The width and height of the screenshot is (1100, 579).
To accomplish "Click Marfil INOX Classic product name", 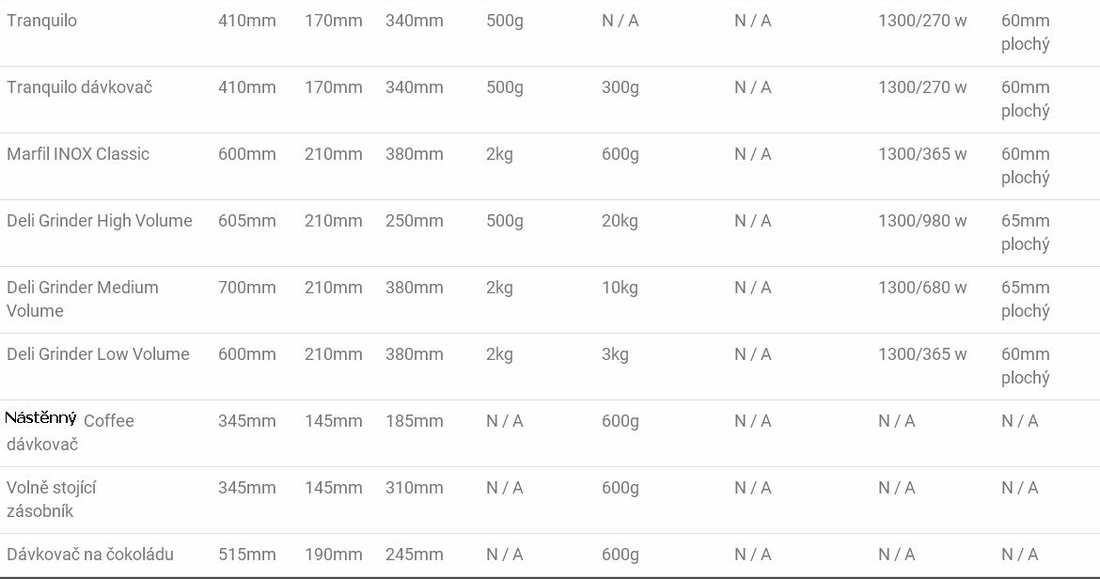I will pos(78,154).
